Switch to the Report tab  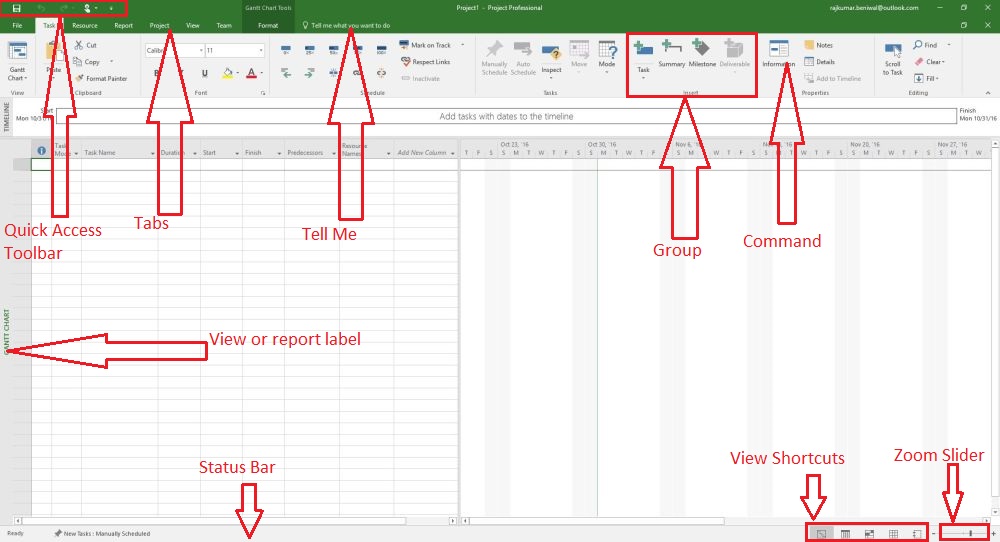coord(123,26)
